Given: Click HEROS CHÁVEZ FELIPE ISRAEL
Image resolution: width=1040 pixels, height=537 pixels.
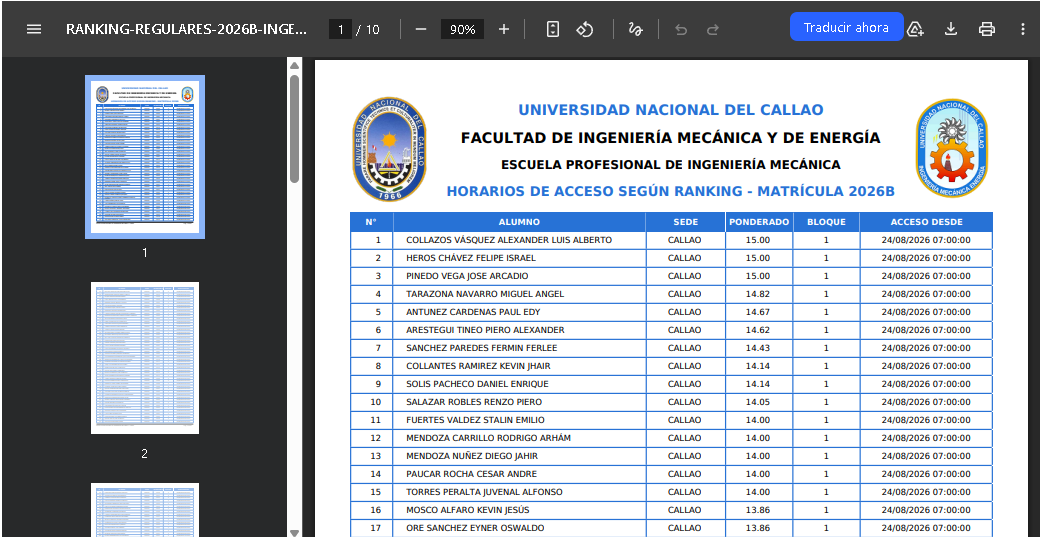Looking at the screenshot, I should tap(471, 258).
